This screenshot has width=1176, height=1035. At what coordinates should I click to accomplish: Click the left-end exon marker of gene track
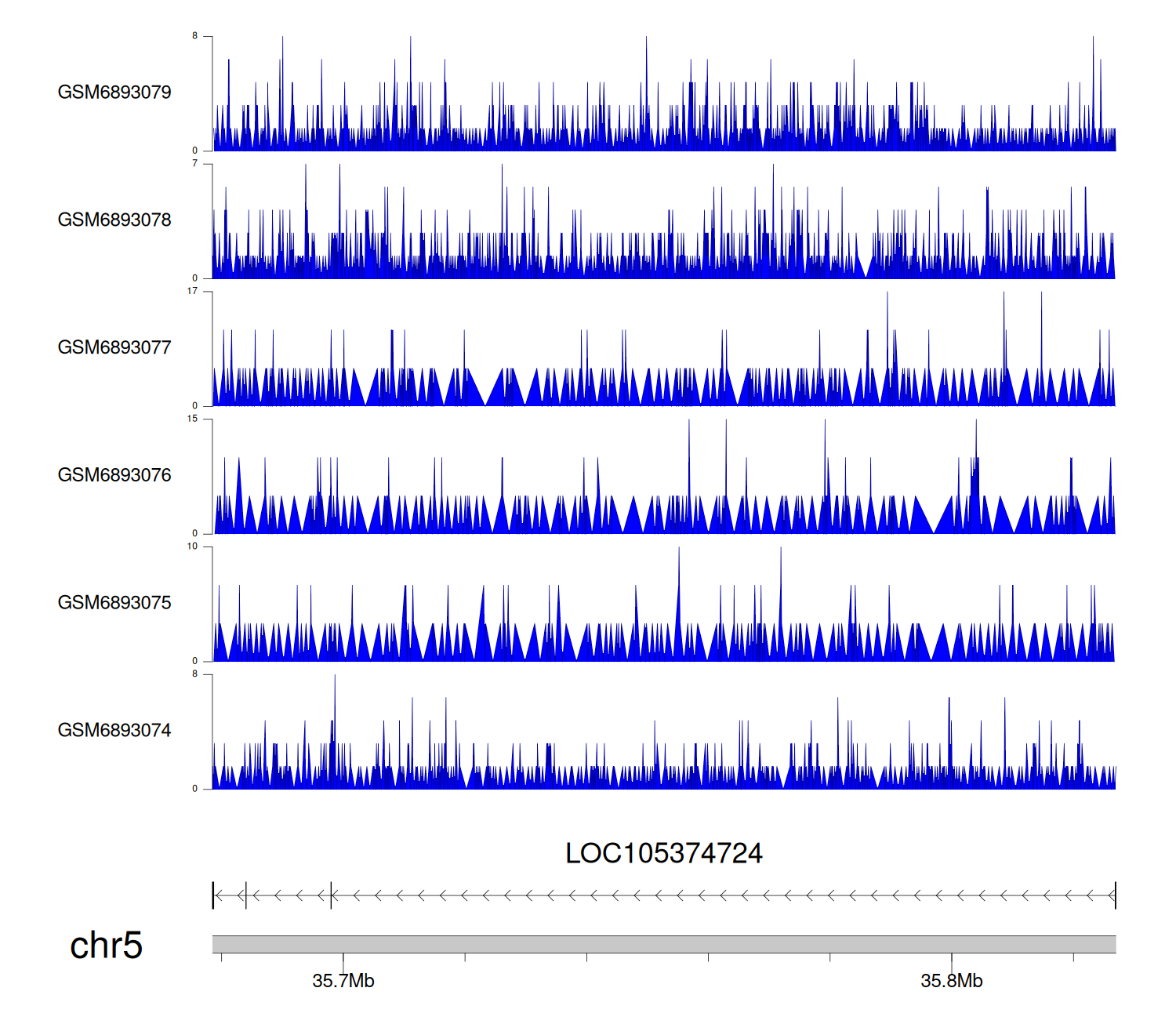(x=213, y=895)
